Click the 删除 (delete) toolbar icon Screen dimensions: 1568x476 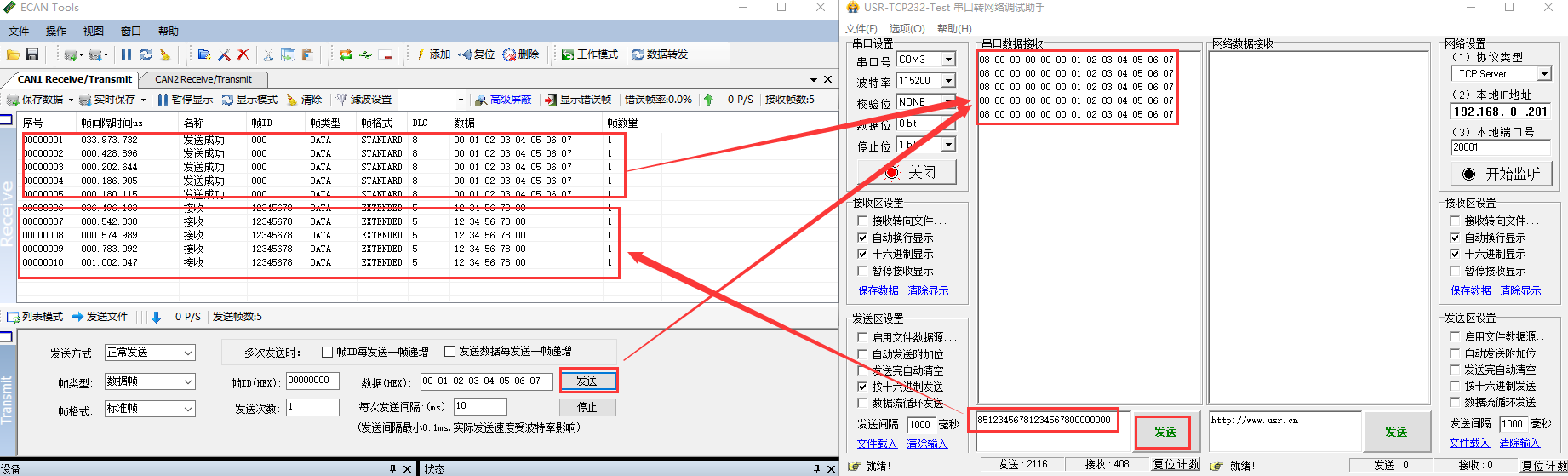[520, 54]
